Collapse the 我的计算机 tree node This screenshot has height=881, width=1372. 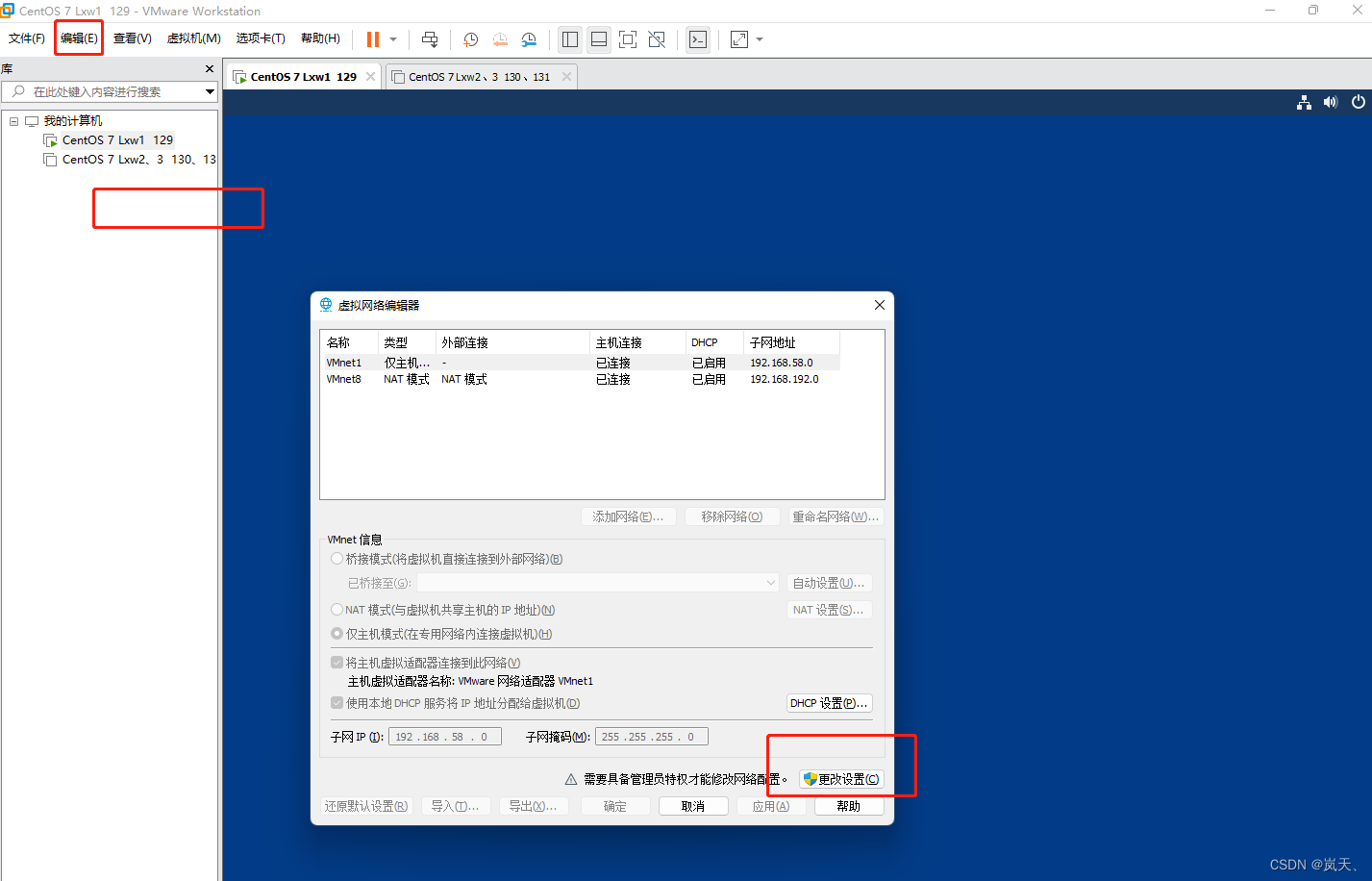coord(13,121)
